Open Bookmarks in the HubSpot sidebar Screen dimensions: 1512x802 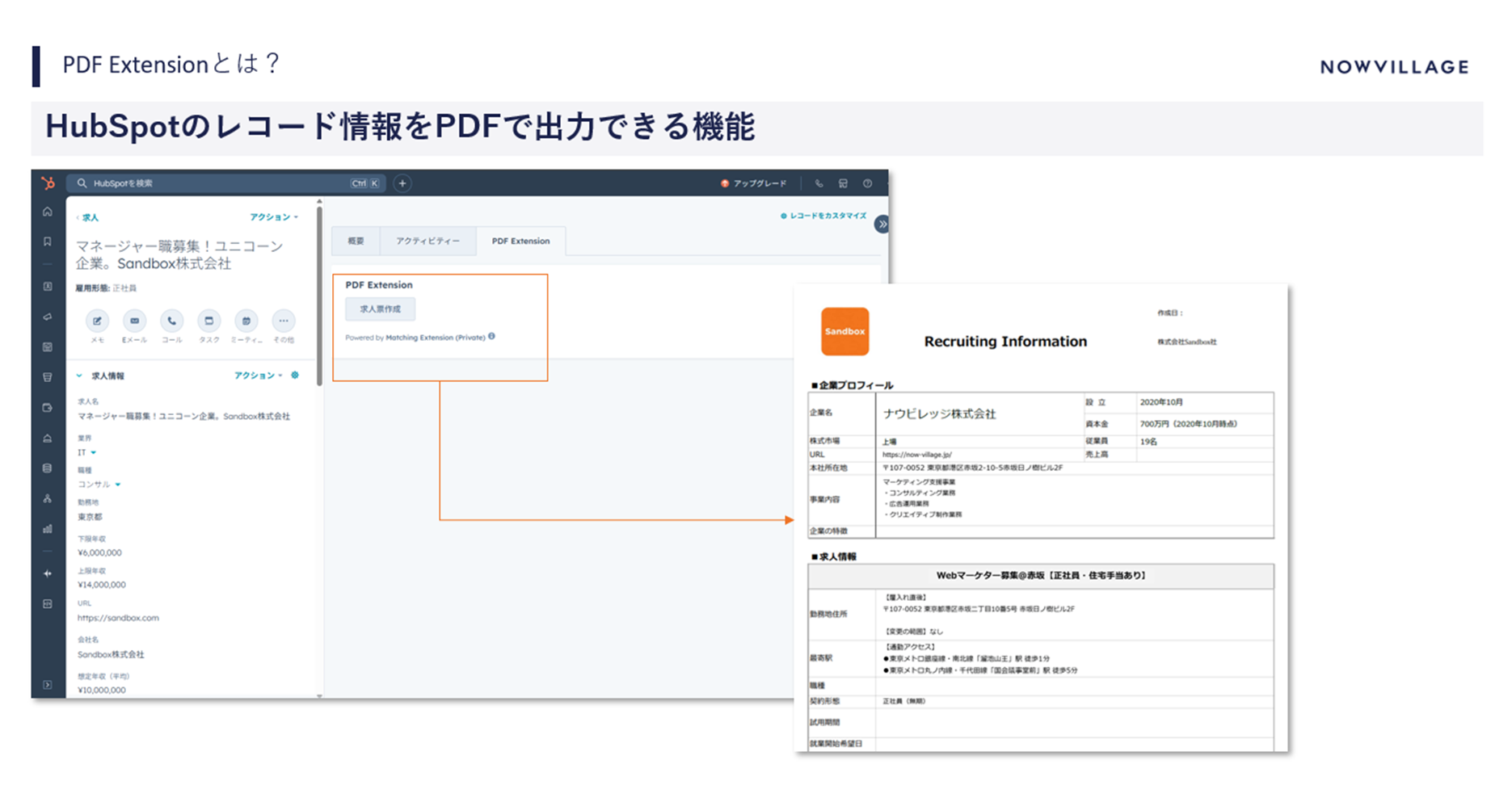(48, 241)
